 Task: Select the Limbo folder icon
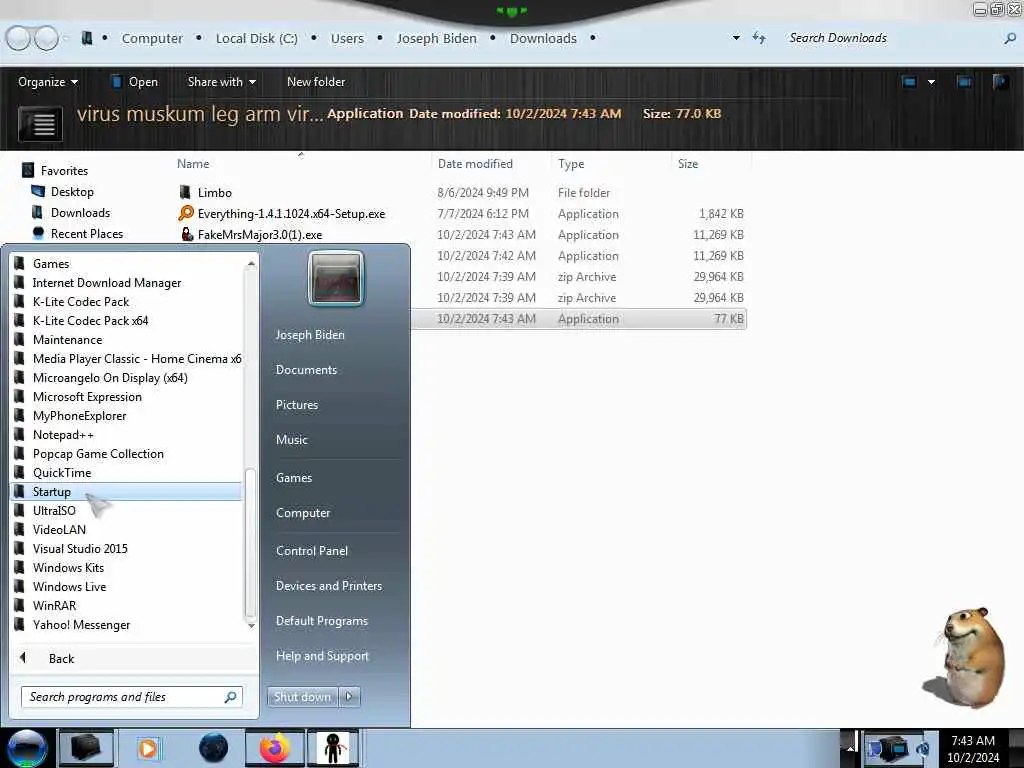pyautogui.click(x=185, y=192)
